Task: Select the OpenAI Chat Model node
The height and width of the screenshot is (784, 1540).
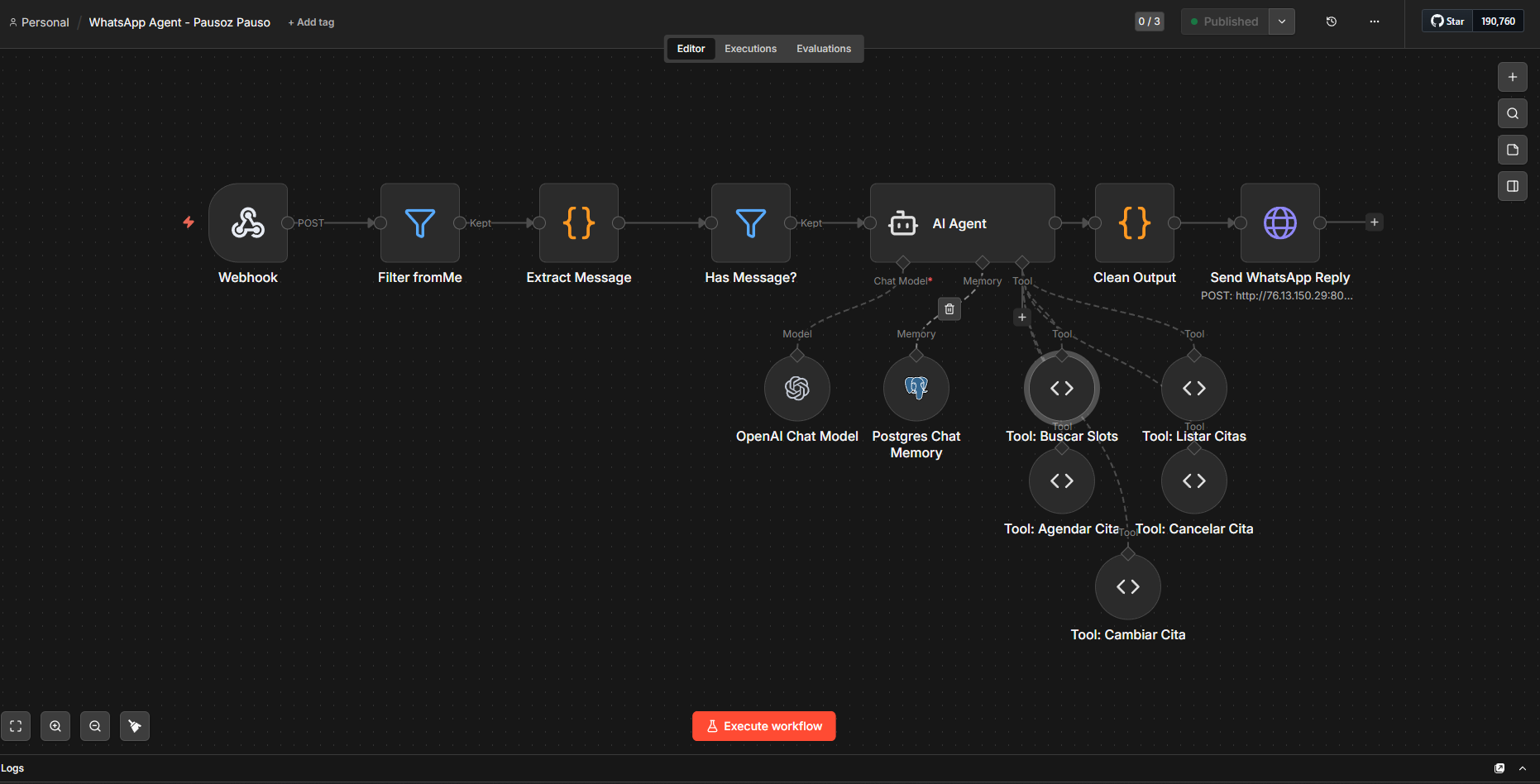Action: tap(797, 388)
